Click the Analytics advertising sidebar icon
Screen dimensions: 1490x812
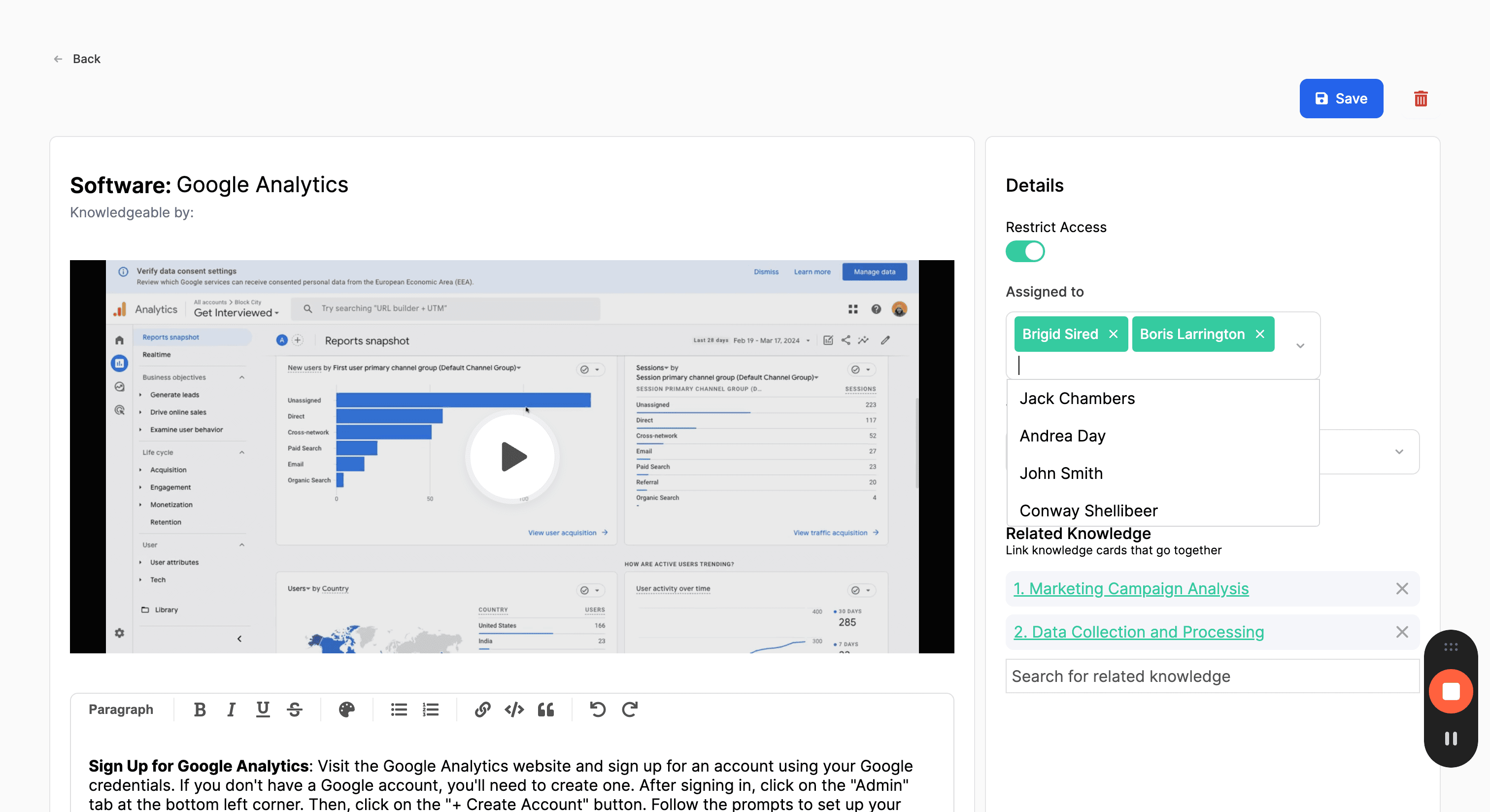[119, 410]
